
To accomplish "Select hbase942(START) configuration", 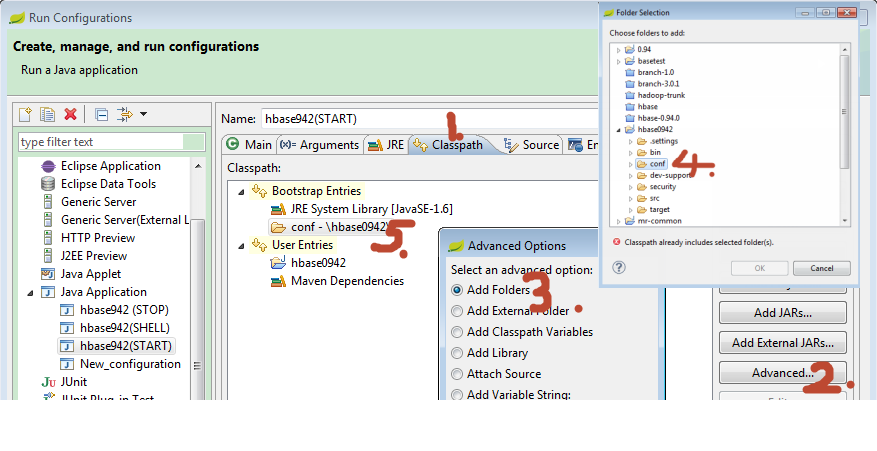I will (x=126, y=346).
